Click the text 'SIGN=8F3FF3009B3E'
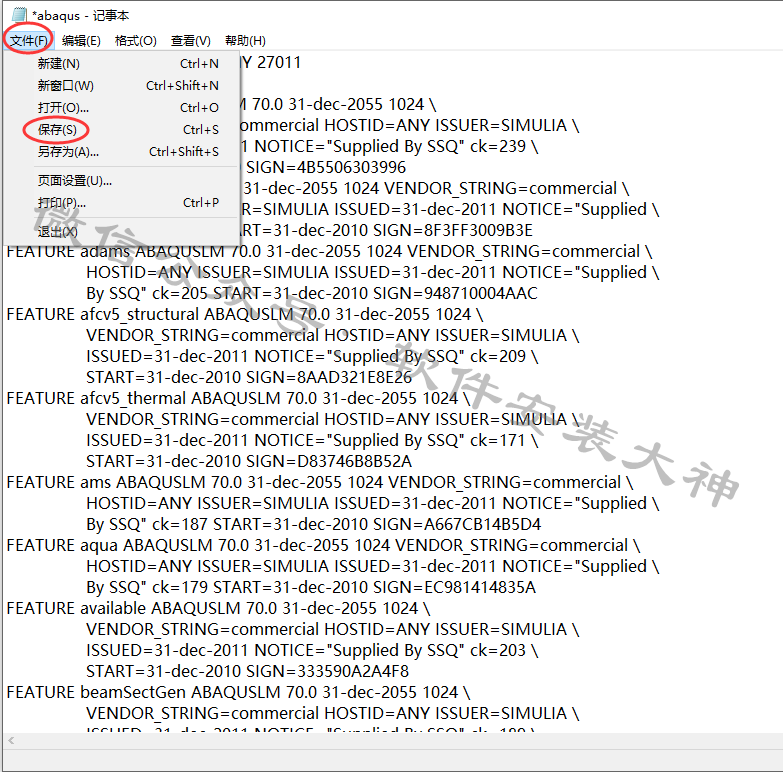This screenshot has height=772, width=783. click(453, 230)
